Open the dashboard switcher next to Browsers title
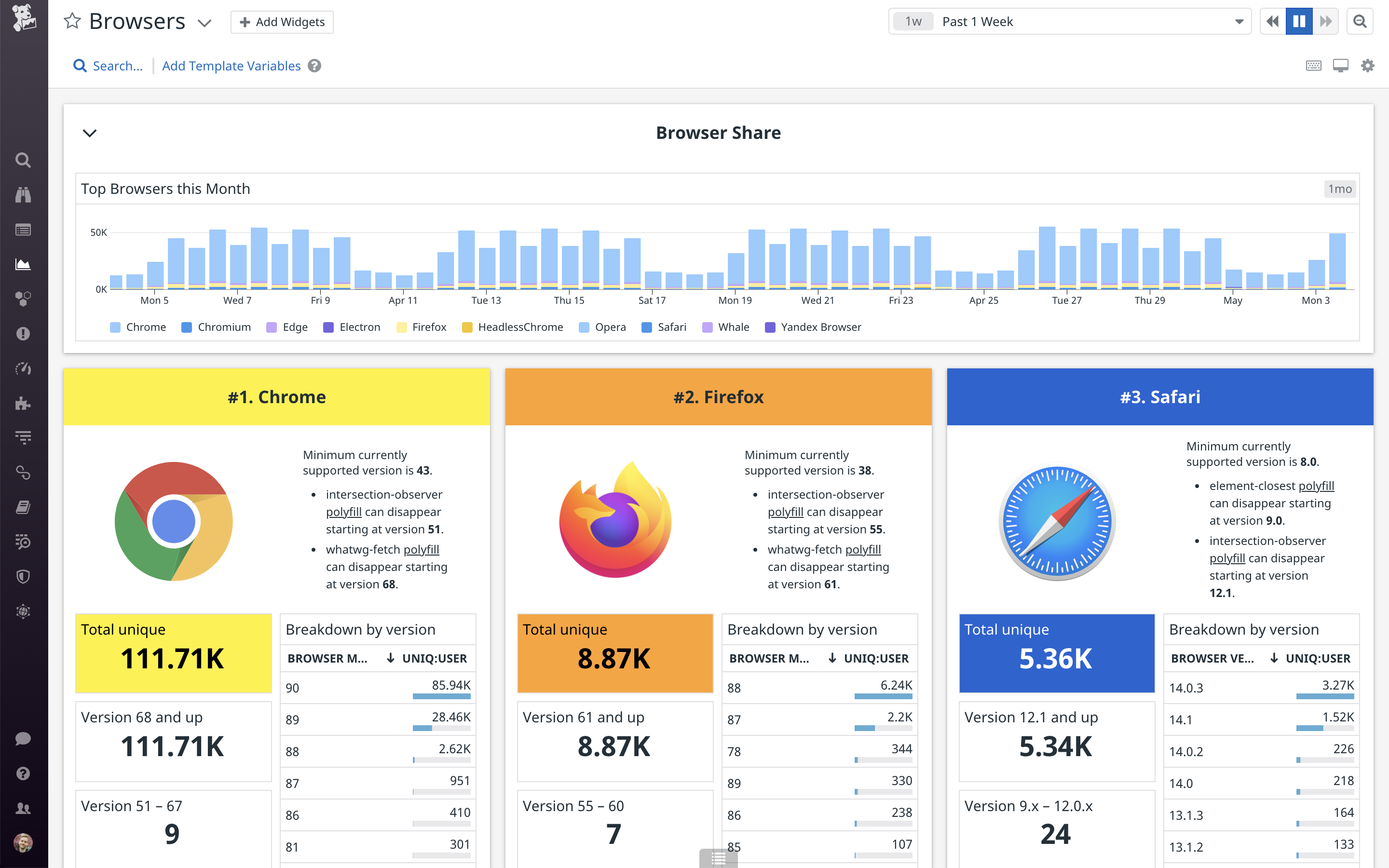 coord(204,23)
